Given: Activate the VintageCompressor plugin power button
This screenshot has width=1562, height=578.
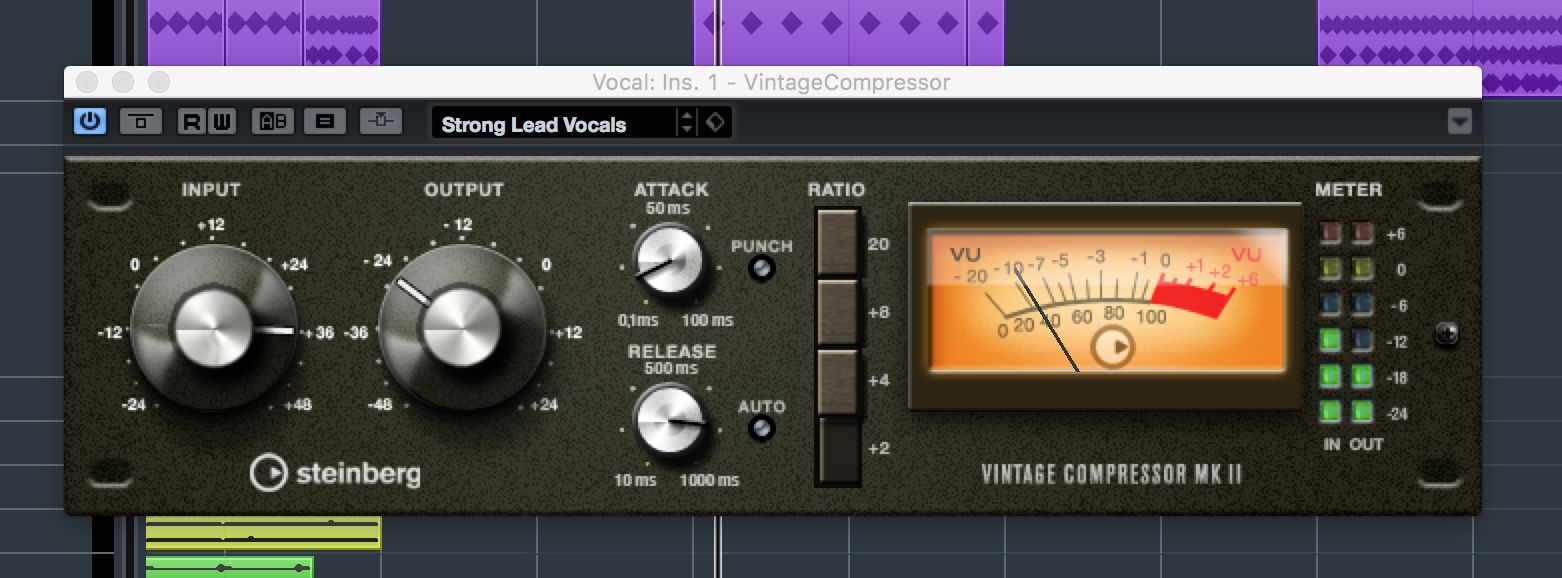Looking at the screenshot, I should [x=89, y=121].
